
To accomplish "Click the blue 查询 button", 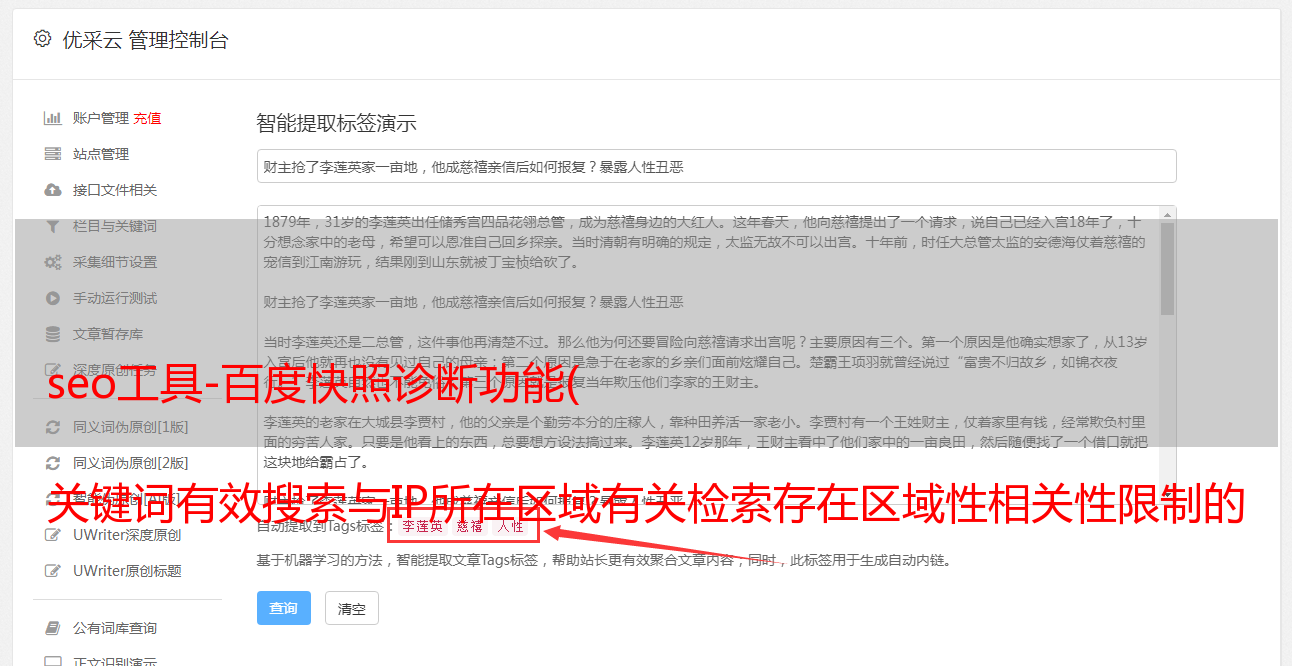I will 284,608.
